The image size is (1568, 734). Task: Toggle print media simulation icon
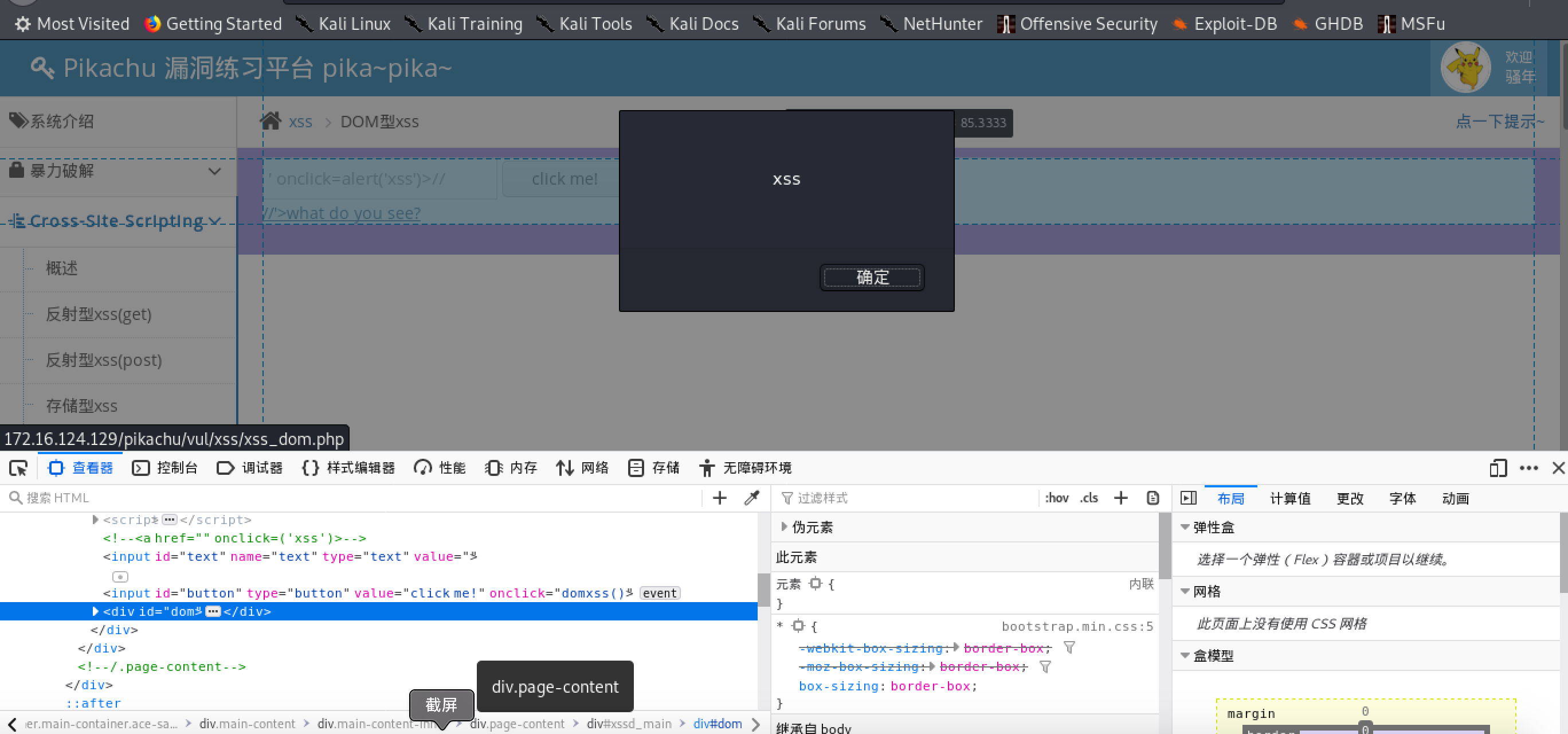(1153, 498)
